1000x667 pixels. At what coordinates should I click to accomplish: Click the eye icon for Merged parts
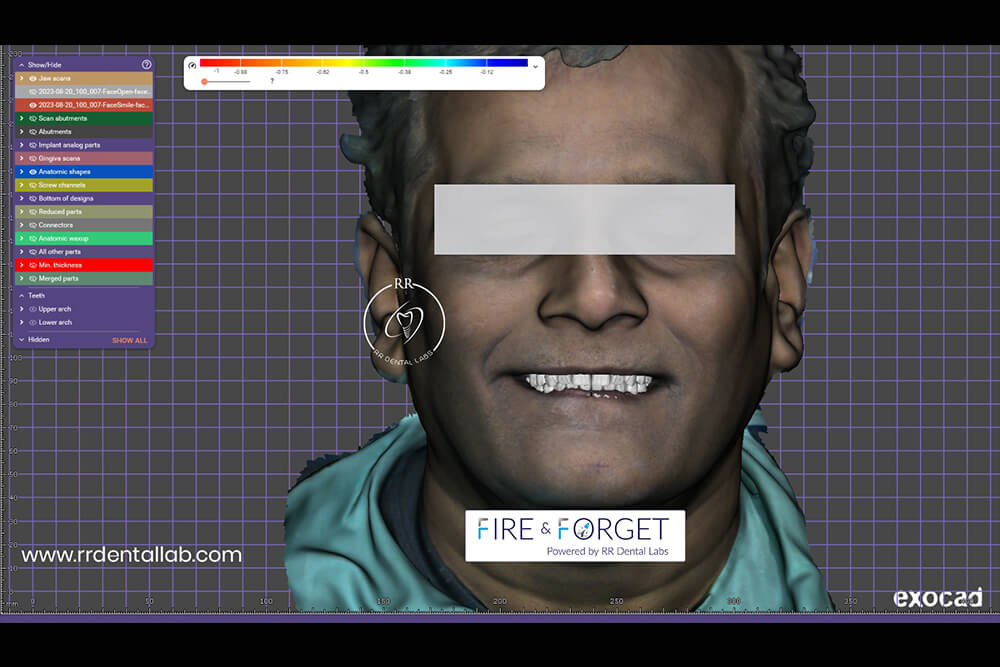[x=33, y=278]
